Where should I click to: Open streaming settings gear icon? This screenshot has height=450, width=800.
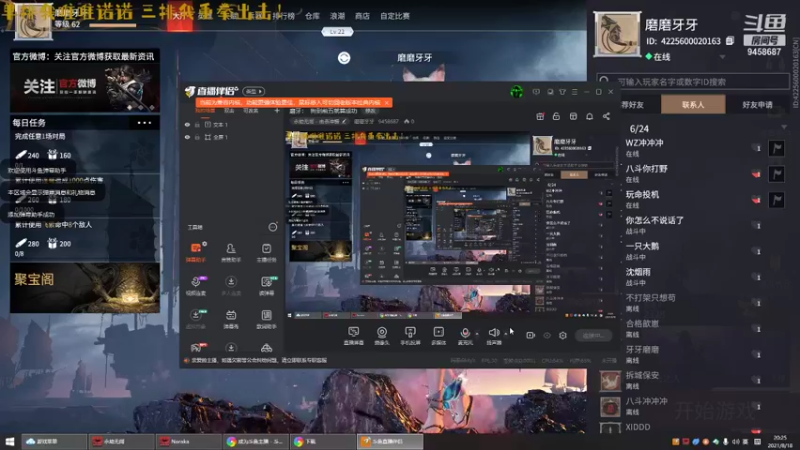pos(563,335)
